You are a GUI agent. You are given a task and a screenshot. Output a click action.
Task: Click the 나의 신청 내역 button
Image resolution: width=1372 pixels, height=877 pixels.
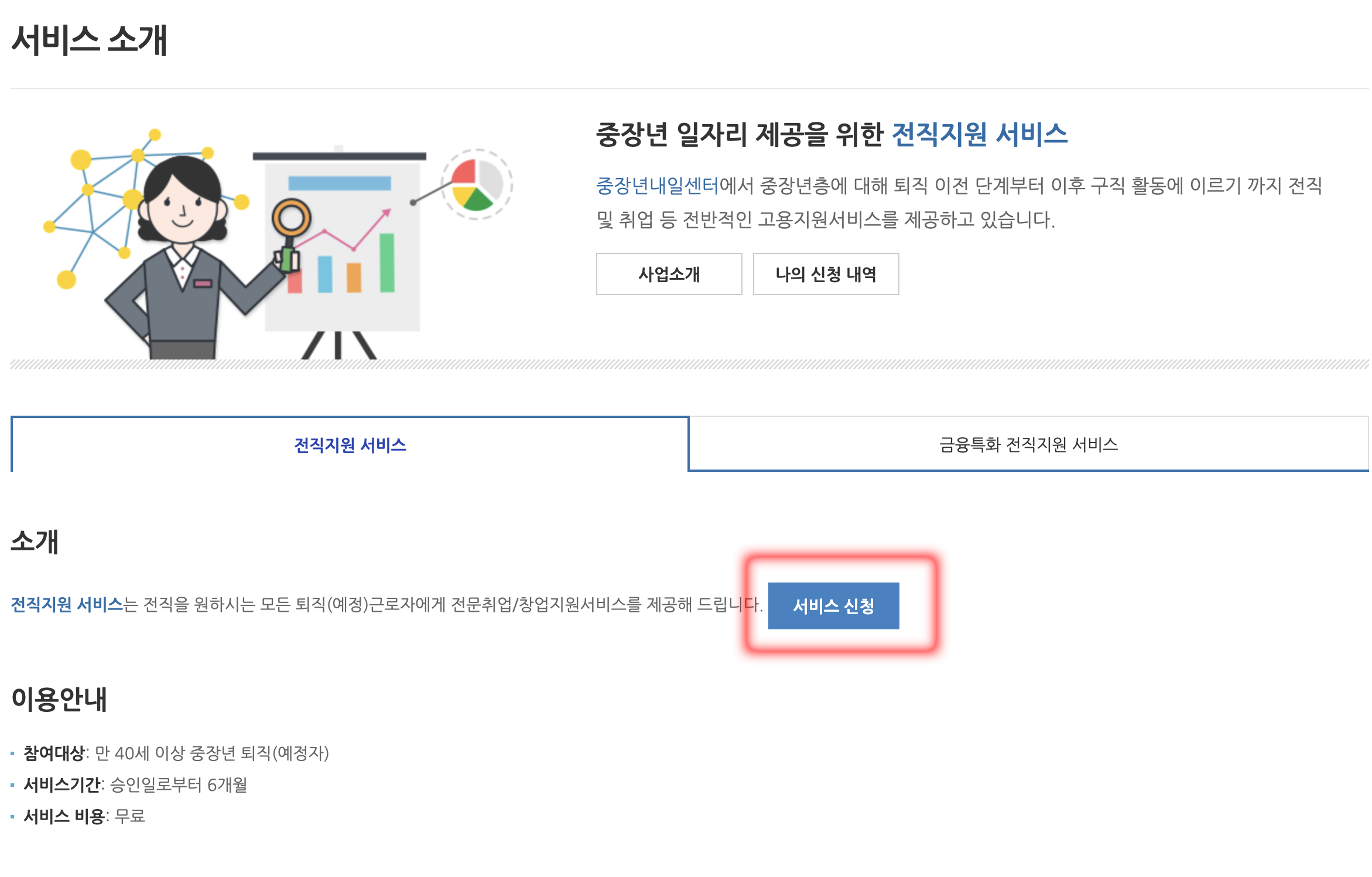pos(825,273)
